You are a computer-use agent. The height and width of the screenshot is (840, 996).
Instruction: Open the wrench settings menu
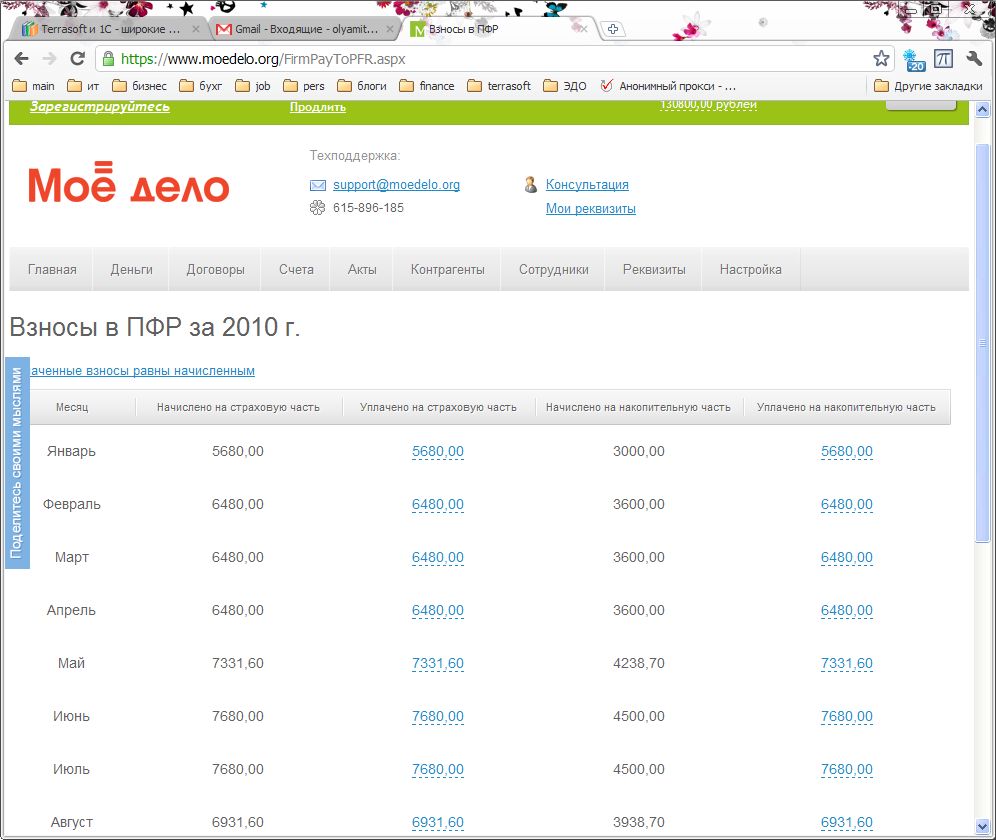[974, 59]
